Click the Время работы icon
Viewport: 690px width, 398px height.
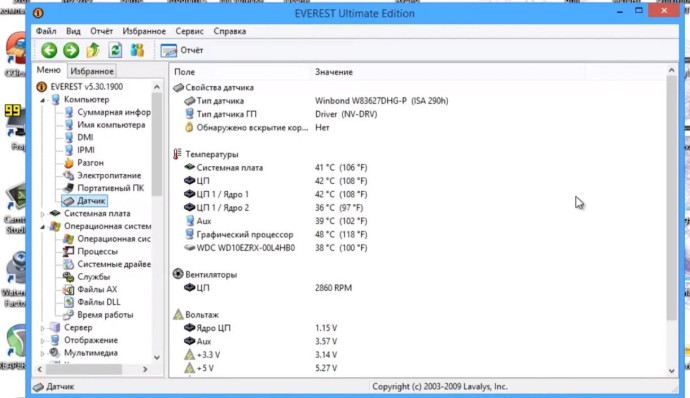tap(69, 315)
